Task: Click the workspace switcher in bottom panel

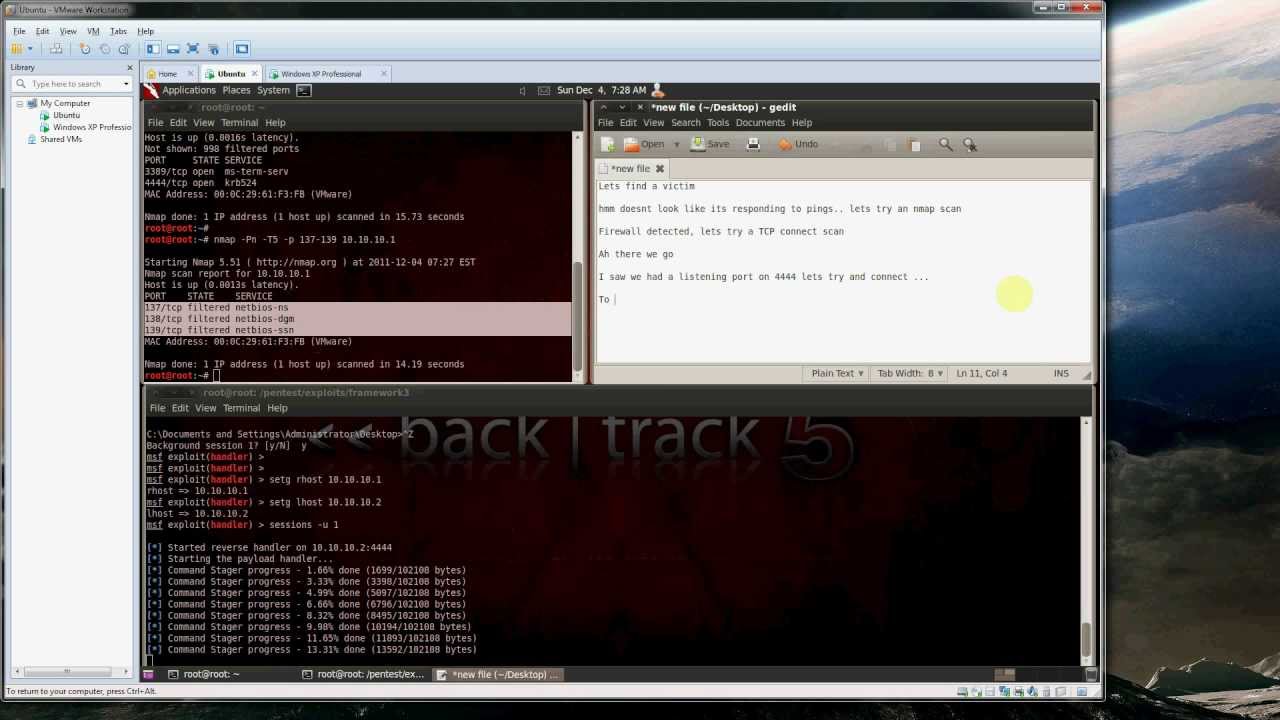Action: click(x=1006, y=675)
